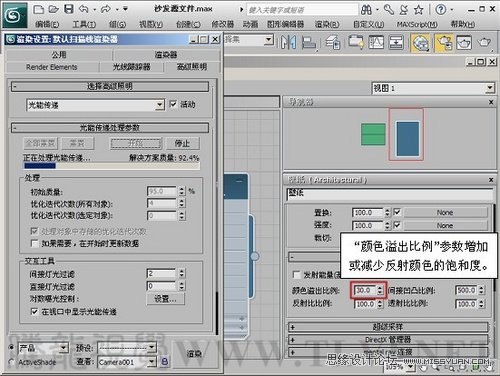Select the 产品 radio button
Image resolution: width=500 pixels, height=376 pixels.
11,347
